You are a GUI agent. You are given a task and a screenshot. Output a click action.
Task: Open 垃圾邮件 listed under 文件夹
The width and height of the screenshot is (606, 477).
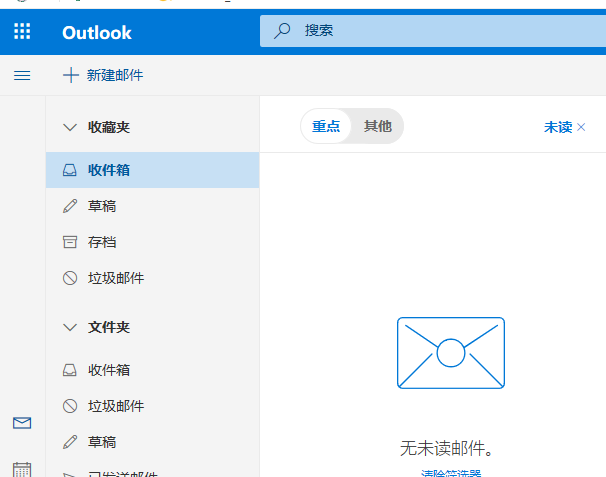point(115,406)
